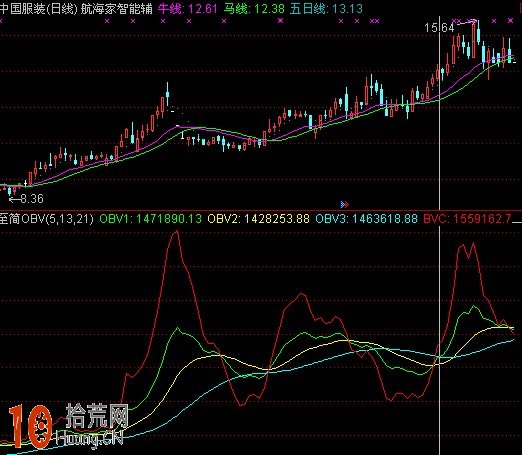Select the 航海家智能辅 indicator name
The image size is (522, 455).
point(117,8)
